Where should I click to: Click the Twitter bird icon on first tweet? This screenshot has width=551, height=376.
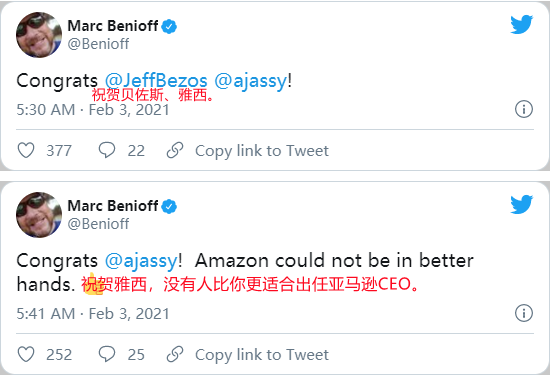(x=522, y=24)
